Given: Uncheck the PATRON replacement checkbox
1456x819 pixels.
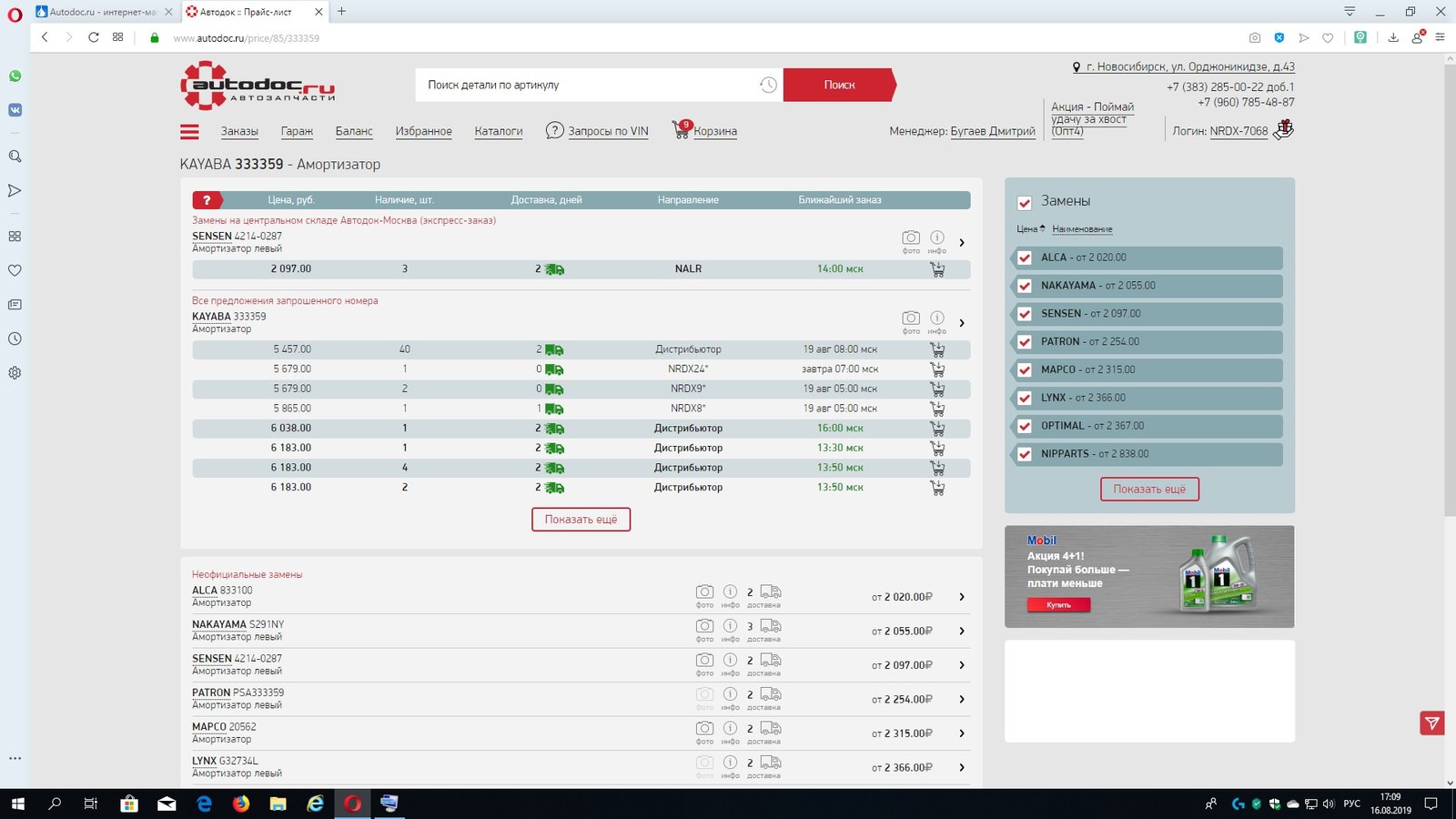Looking at the screenshot, I should (1025, 342).
